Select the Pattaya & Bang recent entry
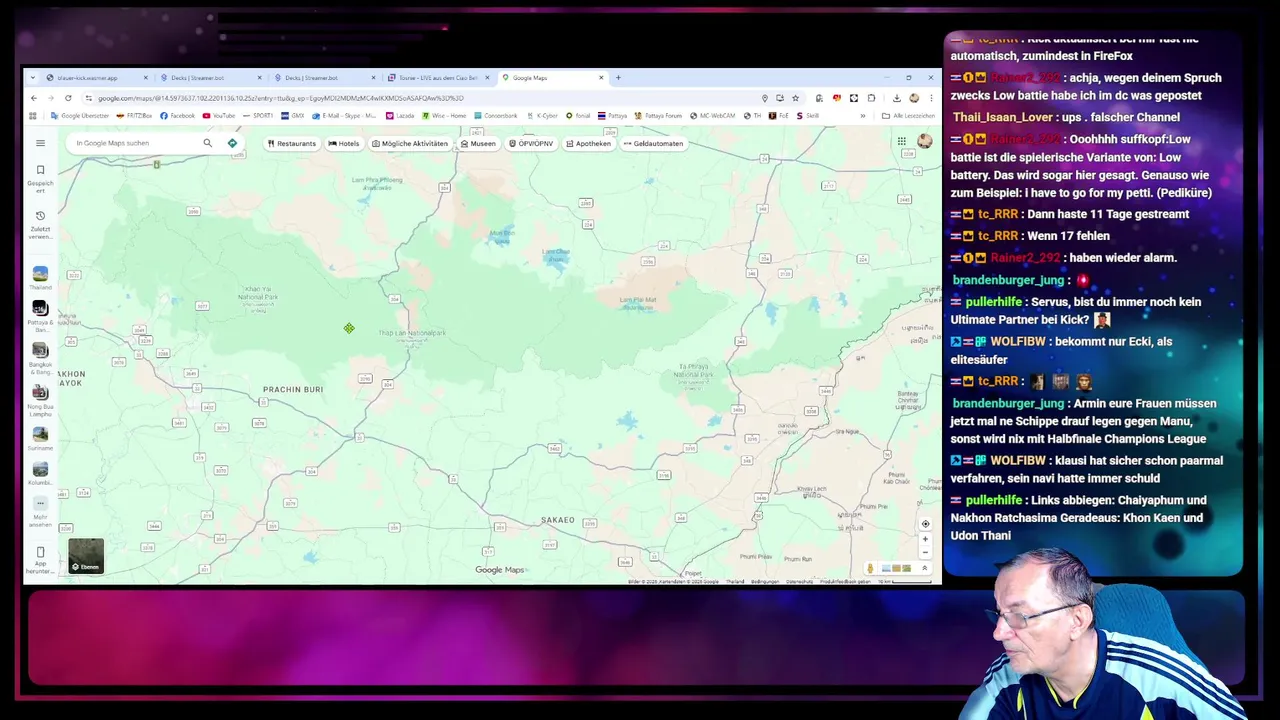This screenshot has height=720, width=1280. pyautogui.click(x=40, y=315)
